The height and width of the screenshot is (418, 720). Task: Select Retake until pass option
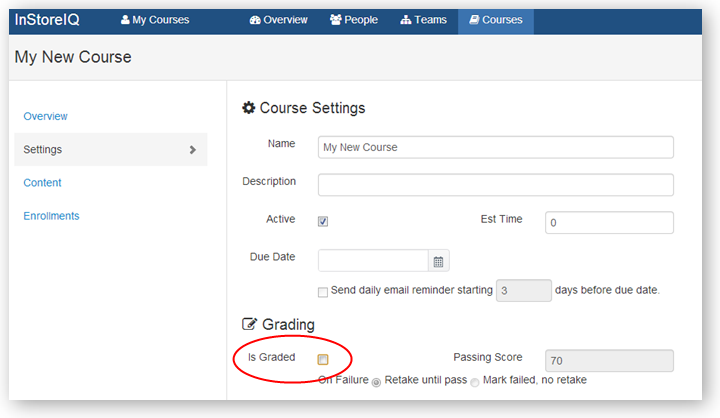[x=376, y=381]
